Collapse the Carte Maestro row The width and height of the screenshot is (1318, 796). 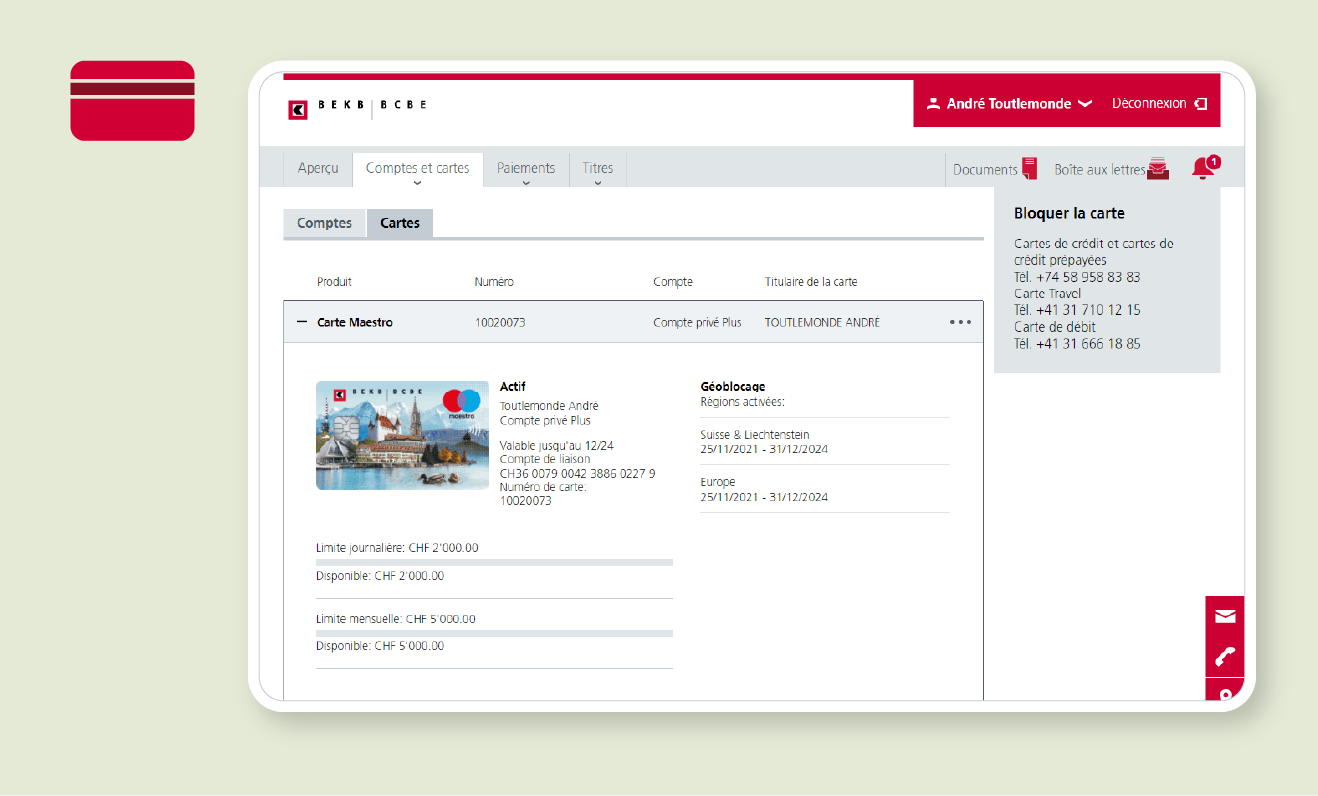coord(302,322)
